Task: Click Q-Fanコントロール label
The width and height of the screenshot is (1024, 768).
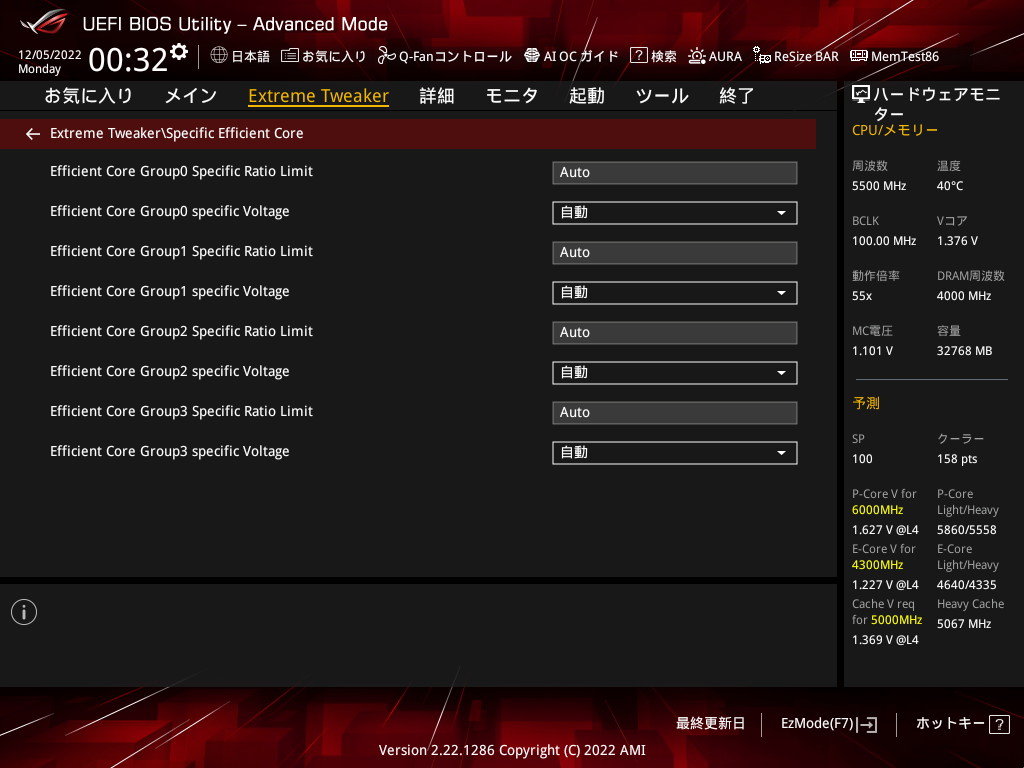Action: [x=455, y=56]
